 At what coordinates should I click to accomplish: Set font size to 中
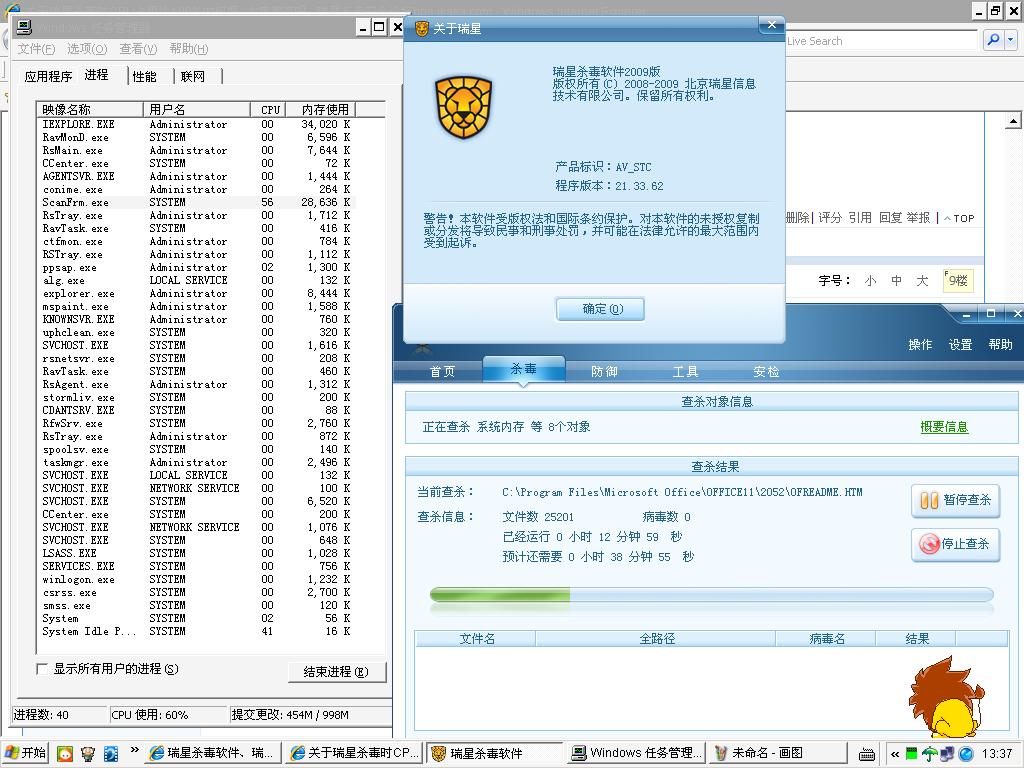[x=896, y=281]
